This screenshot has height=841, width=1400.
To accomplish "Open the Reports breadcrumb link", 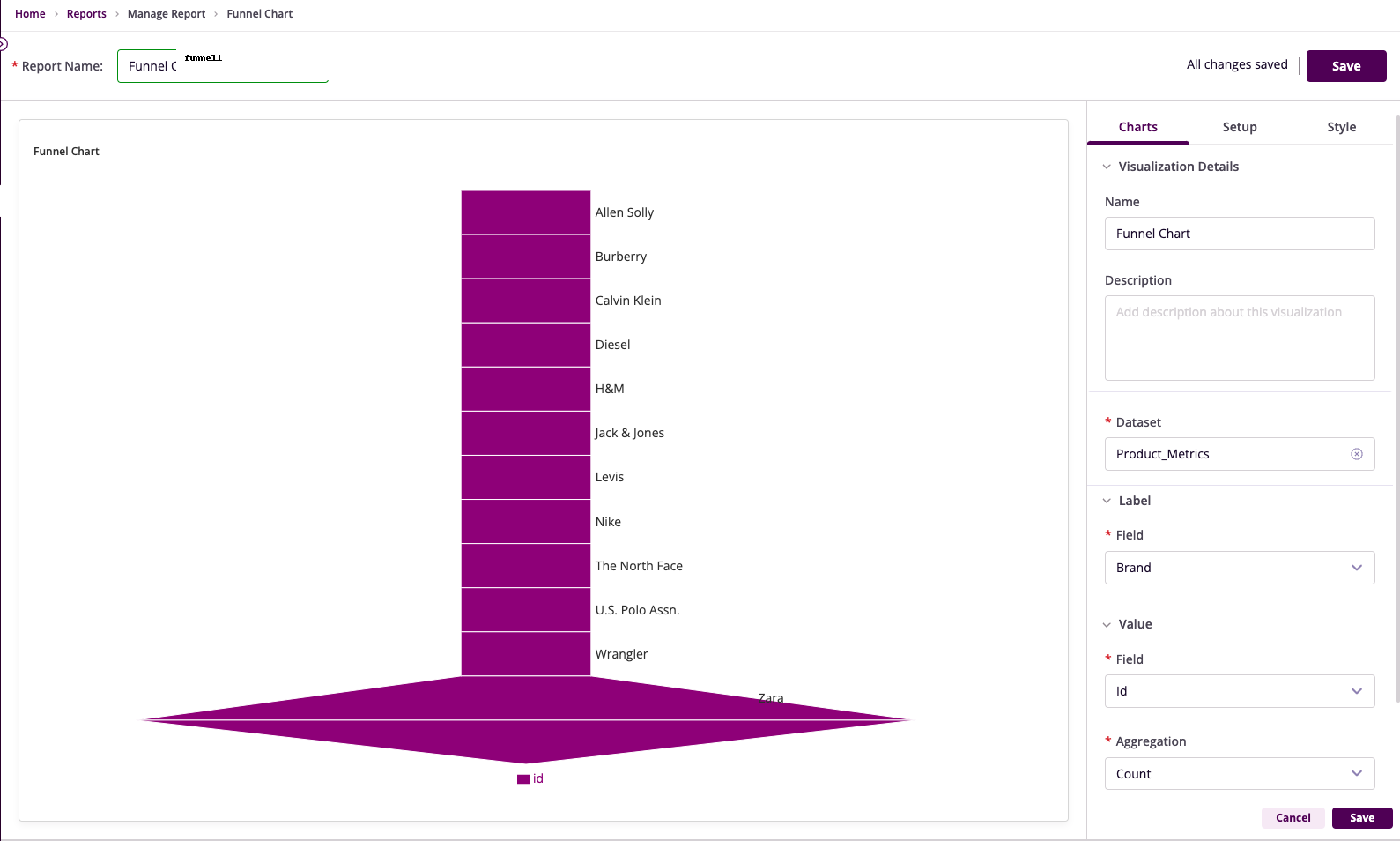I will pos(86,14).
